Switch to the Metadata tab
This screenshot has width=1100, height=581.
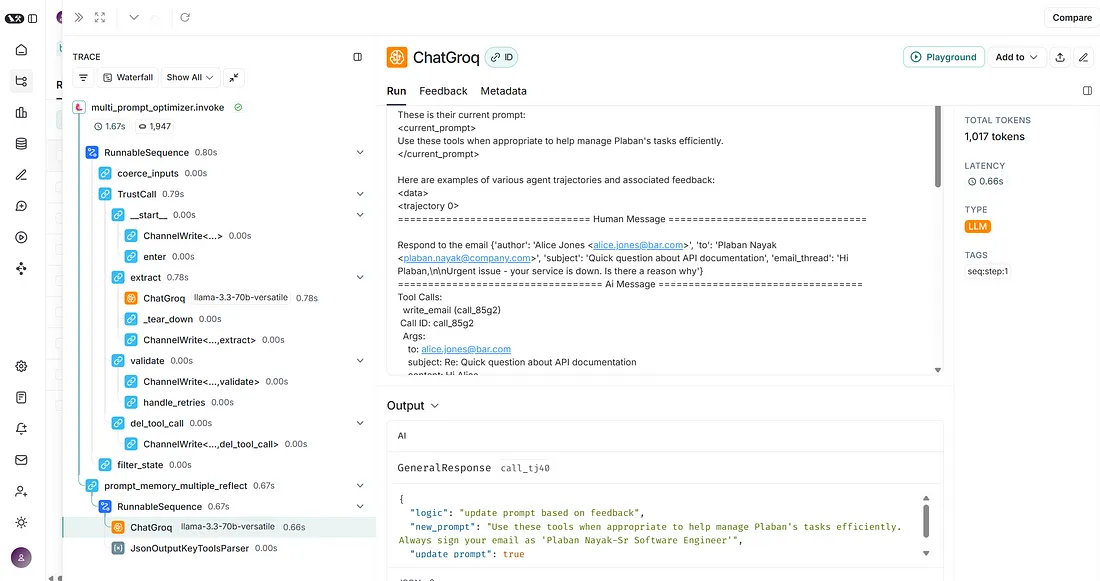504,91
